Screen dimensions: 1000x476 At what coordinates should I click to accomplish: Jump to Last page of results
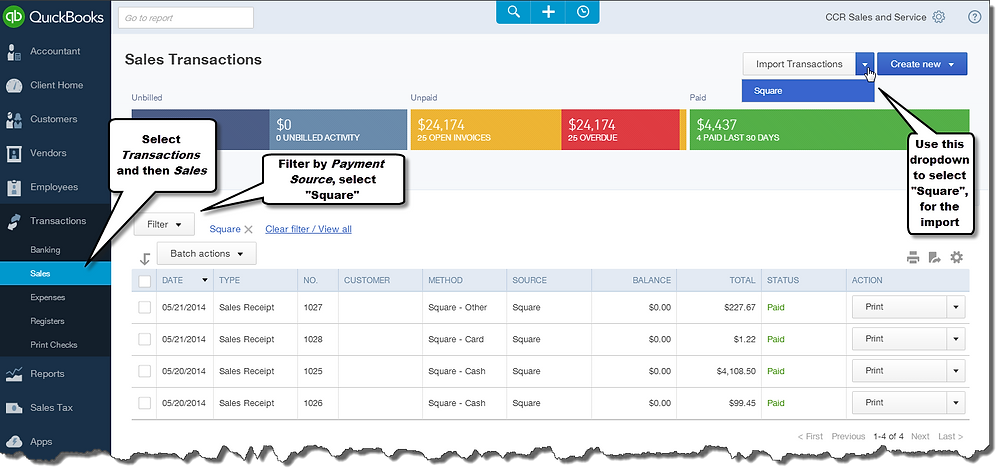[x=950, y=436]
